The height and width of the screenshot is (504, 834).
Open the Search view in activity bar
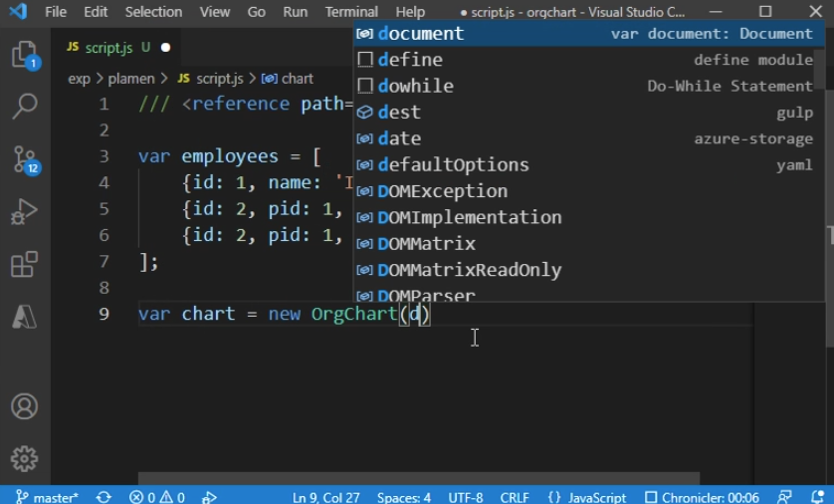[x=24, y=106]
